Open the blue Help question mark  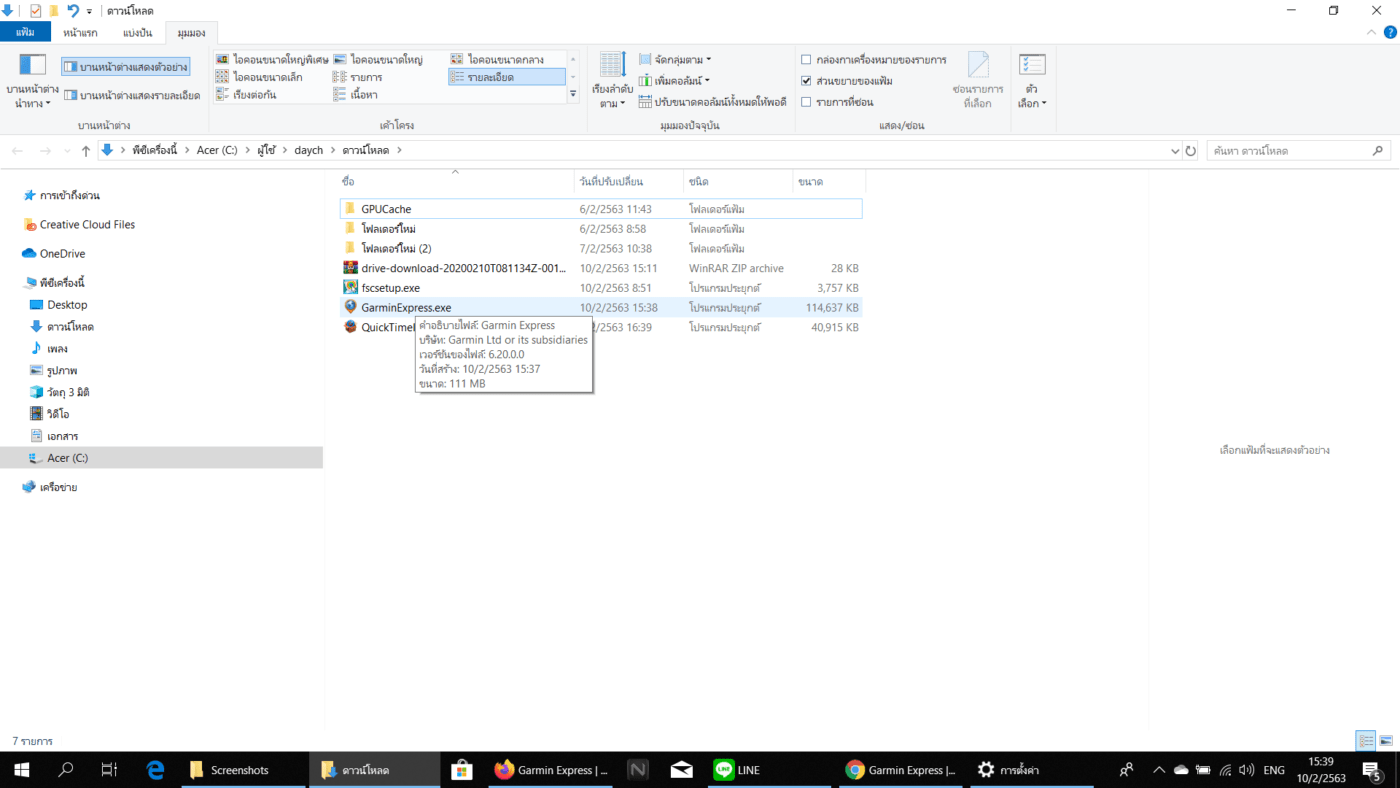pyautogui.click(x=1390, y=32)
